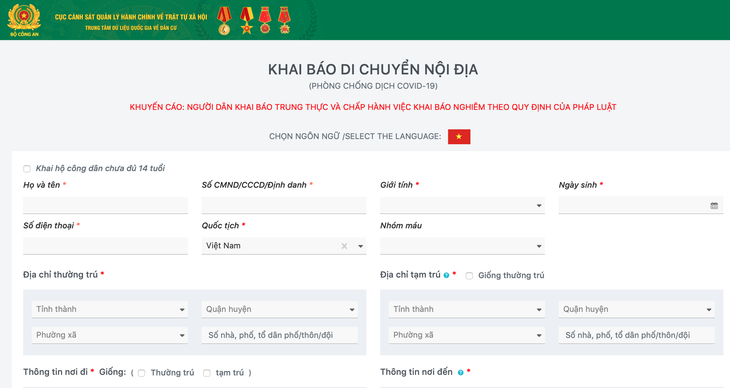Viewport: 730px width, 388px height.
Task: Click the (PHÒNG CHỐNG DỊCH COVID-19) subtitle
Action: click(373, 86)
